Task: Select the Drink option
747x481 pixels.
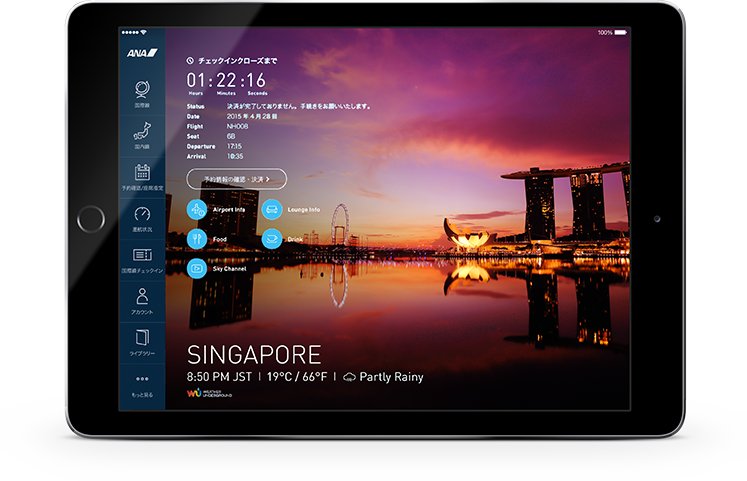Action: tap(272, 239)
